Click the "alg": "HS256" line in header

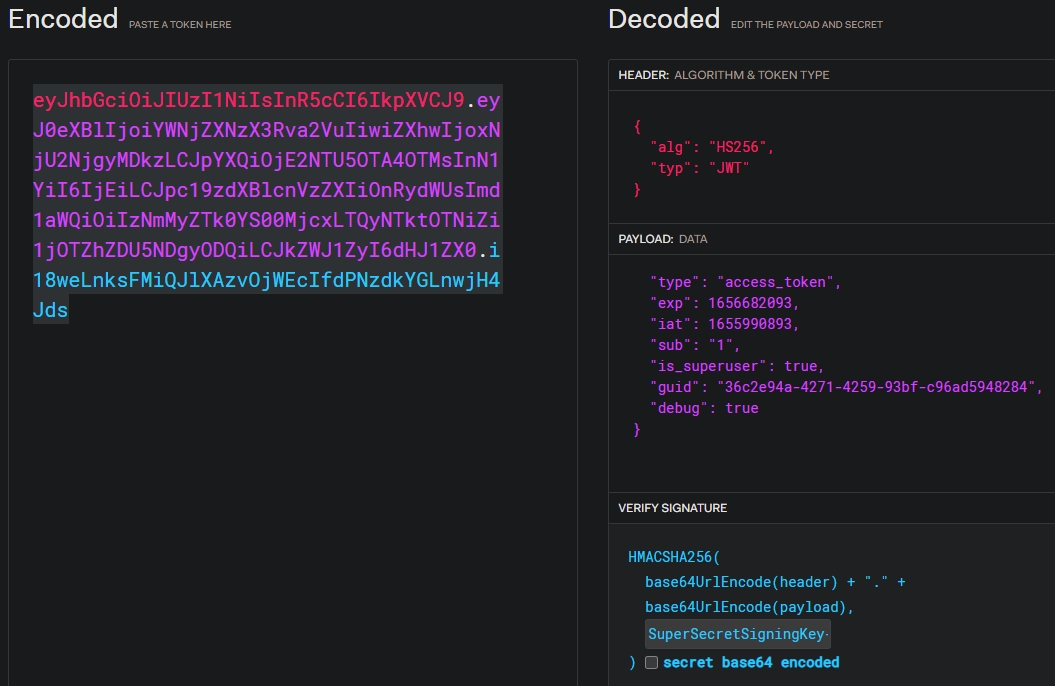(x=712, y=147)
